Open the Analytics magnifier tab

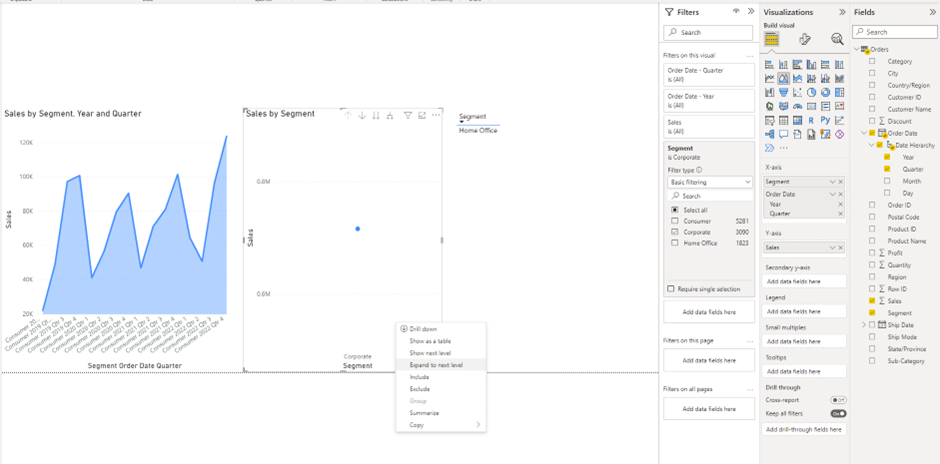pos(837,39)
